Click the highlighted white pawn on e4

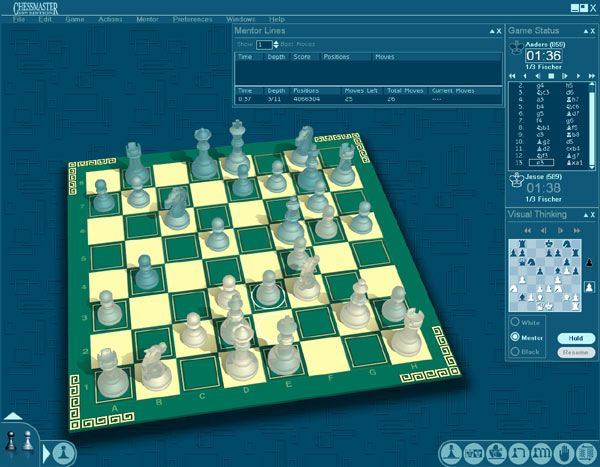tap(268, 288)
